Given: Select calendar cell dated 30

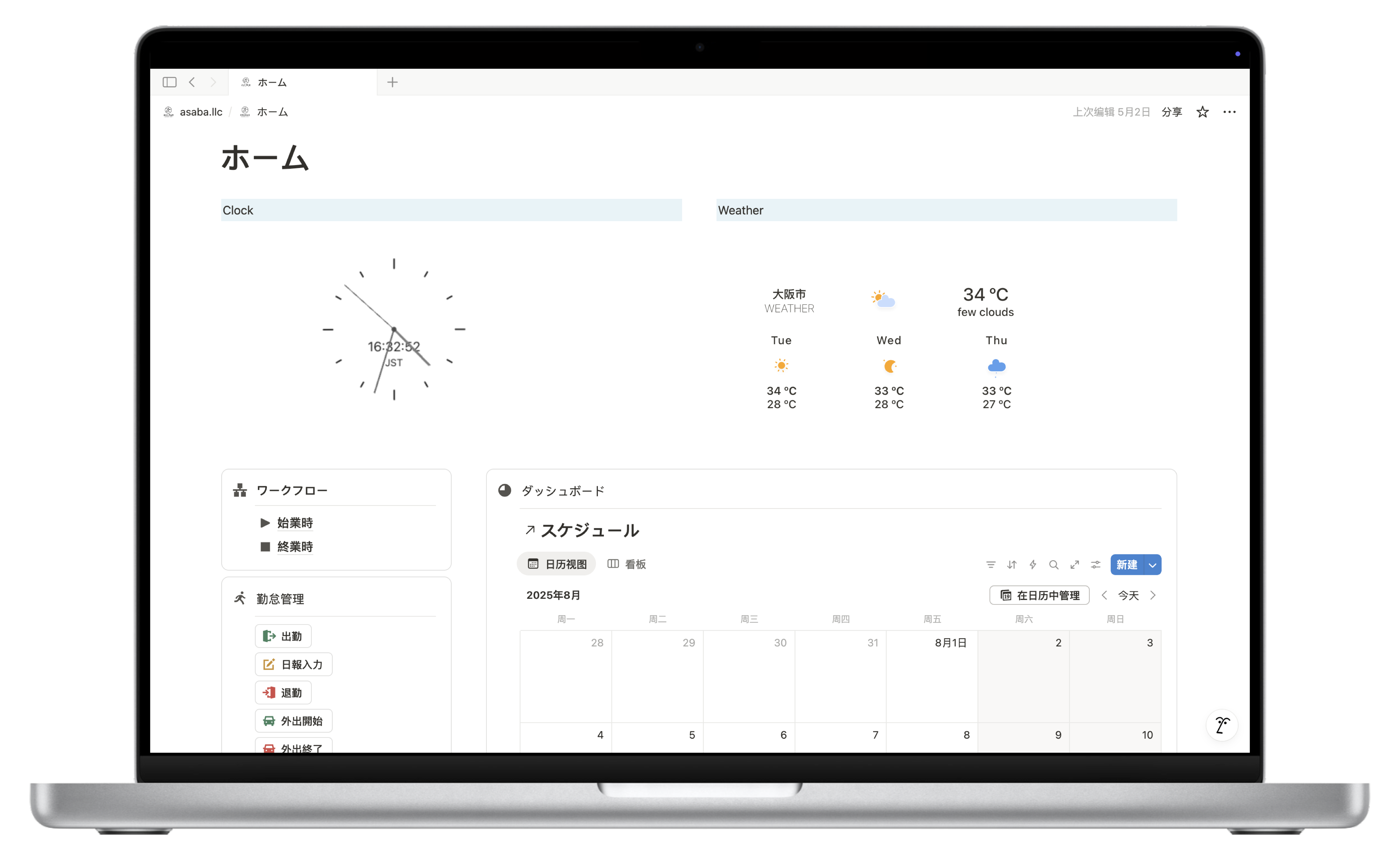Looking at the screenshot, I should (x=749, y=676).
